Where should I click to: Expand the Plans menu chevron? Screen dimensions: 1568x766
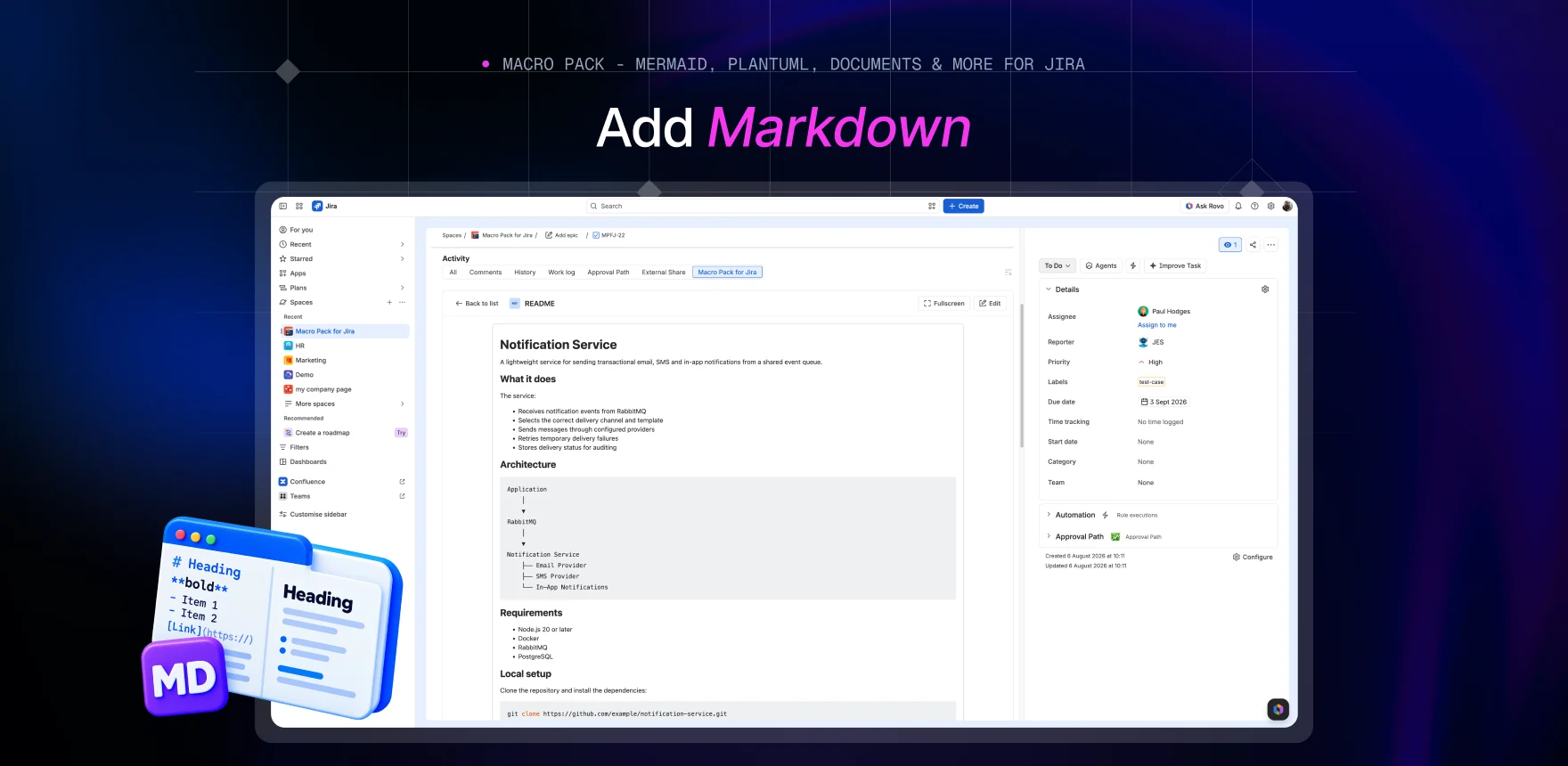click(402, 288)
